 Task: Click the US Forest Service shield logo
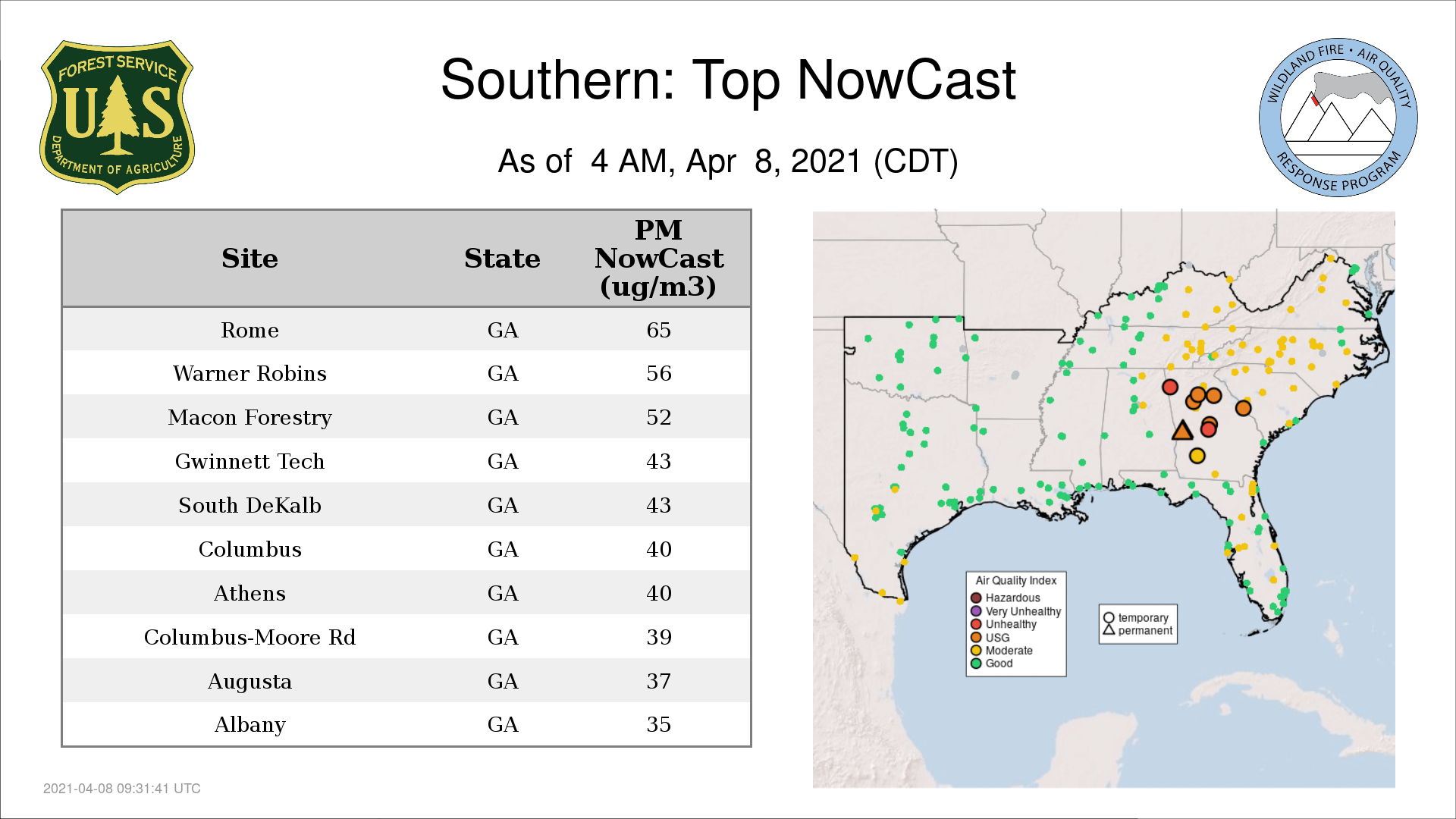[117, 118]
